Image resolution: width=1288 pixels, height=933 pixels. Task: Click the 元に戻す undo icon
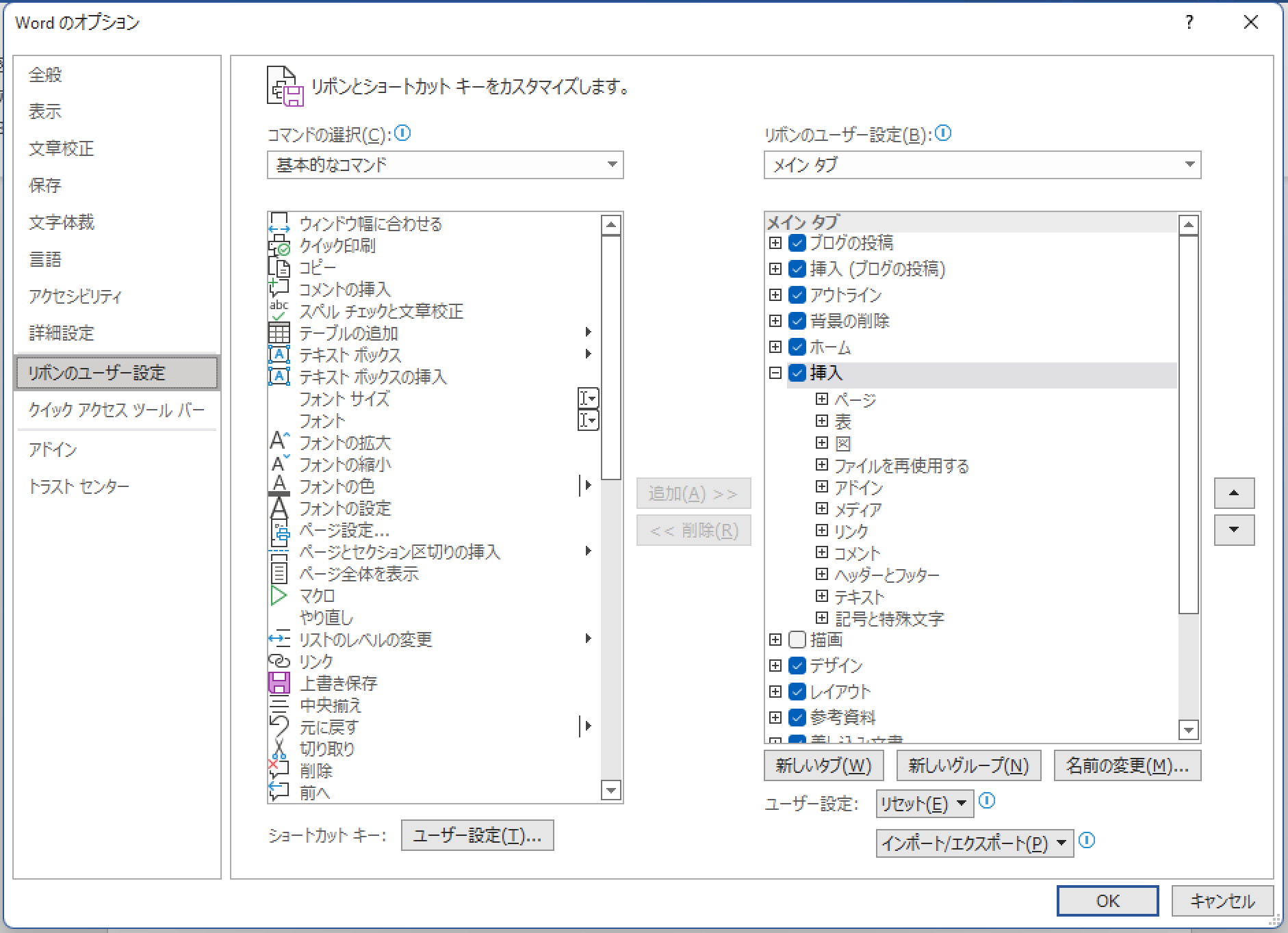pos(279,727)
